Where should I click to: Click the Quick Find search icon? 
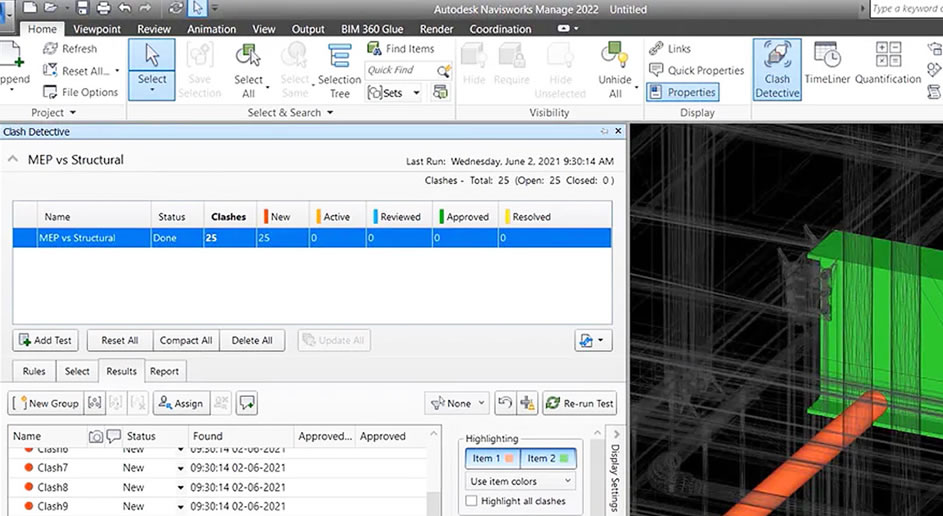(x=443, y=71)
